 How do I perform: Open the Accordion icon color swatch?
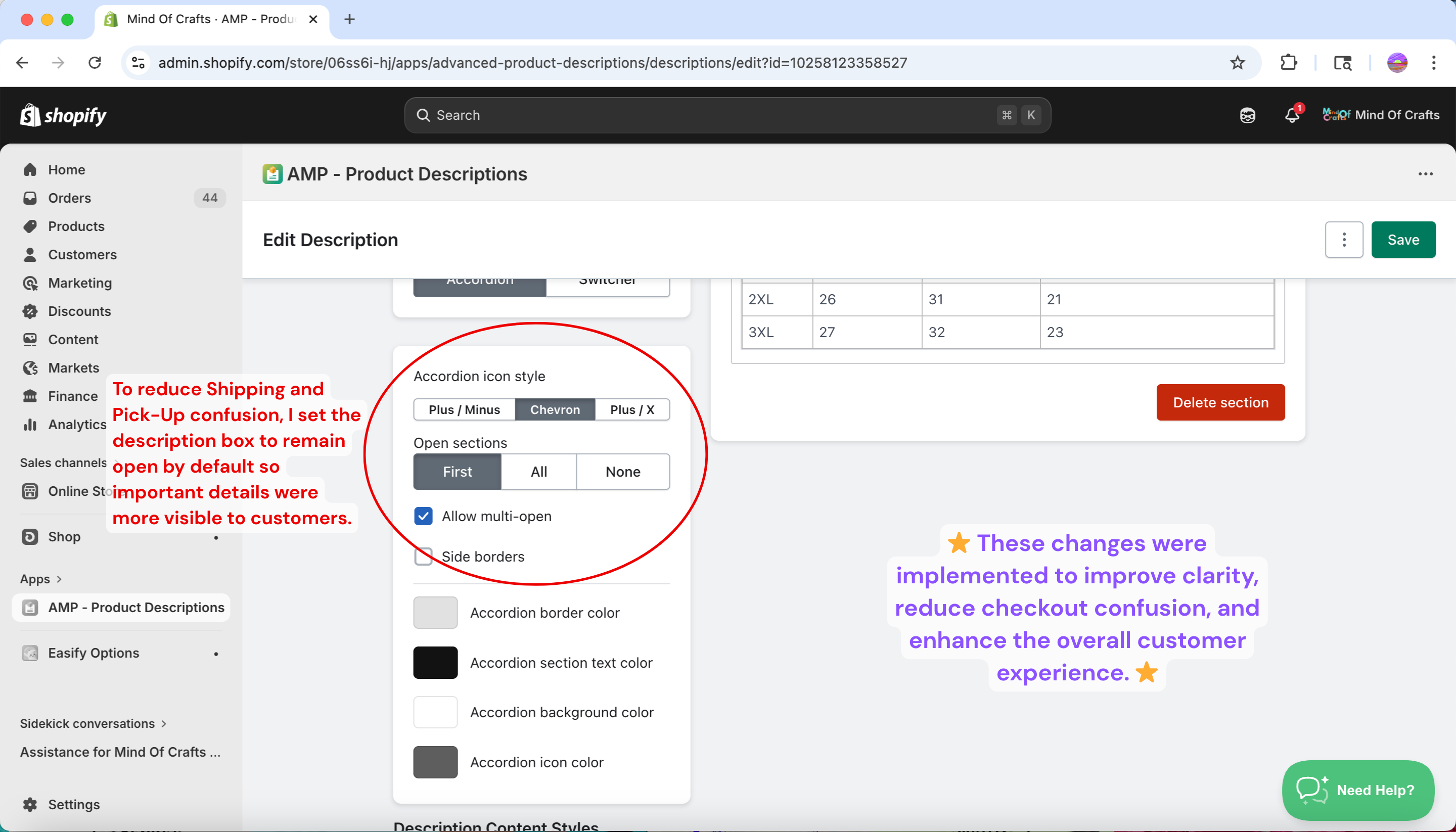pyautogui.click(x=435, y=762)
